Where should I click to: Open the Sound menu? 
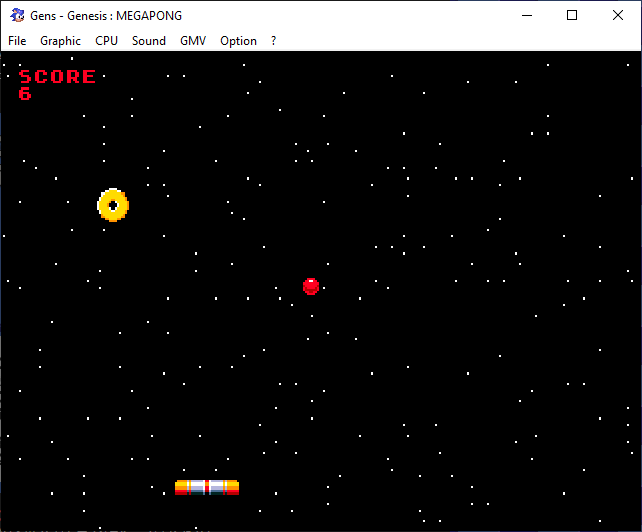pos(149,41)
